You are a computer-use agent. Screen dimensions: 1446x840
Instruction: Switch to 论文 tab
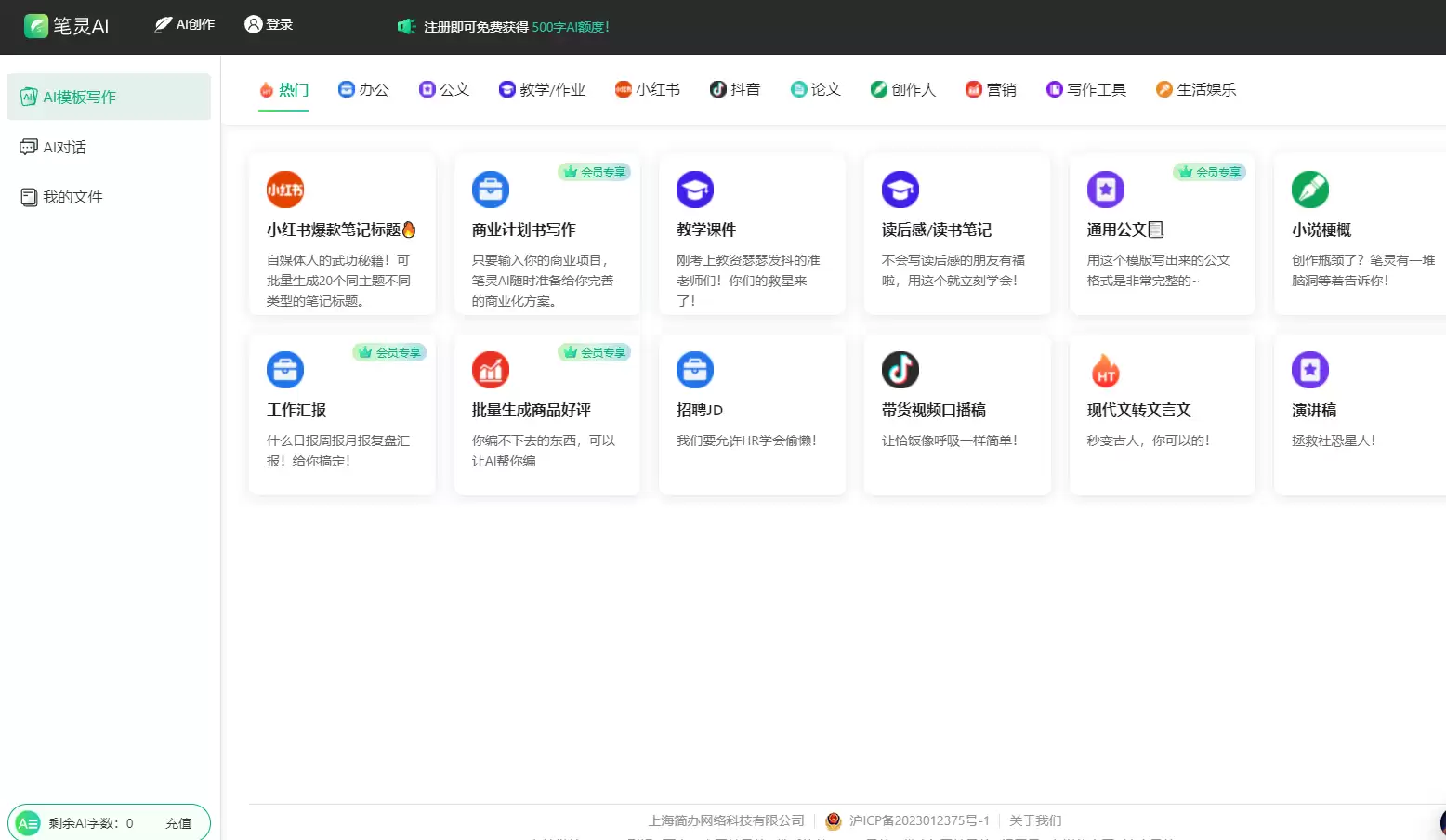pos(816,89)
